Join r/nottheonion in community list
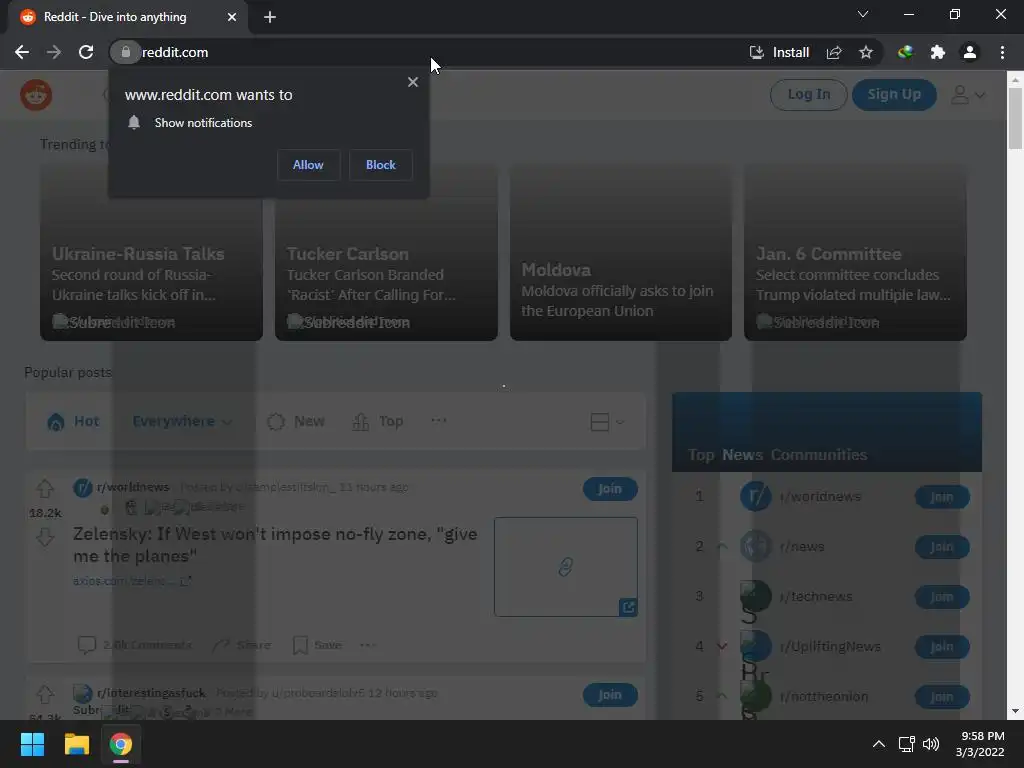 942,697
